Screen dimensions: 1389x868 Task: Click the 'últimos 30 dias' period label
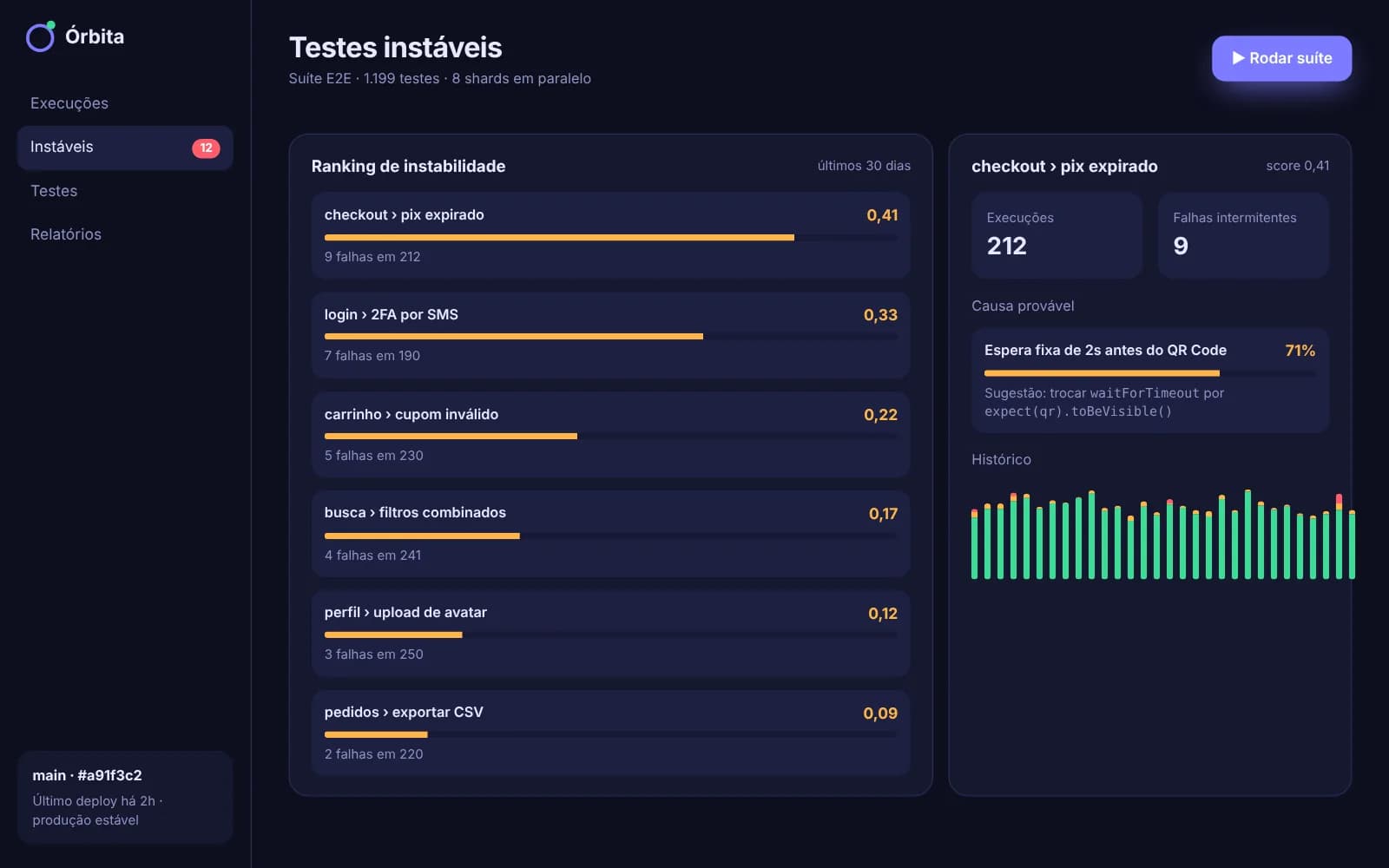(864, 166)
